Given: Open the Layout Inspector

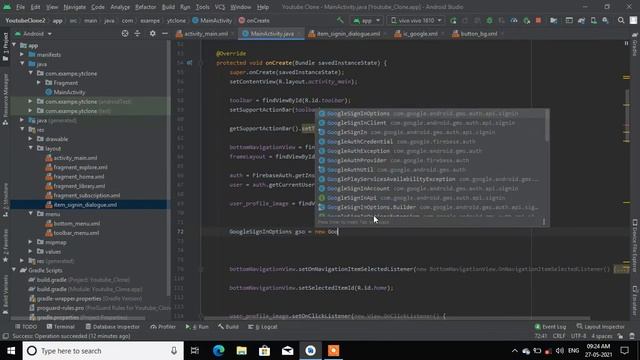Looking at the screenshot, I should point(600,327).
